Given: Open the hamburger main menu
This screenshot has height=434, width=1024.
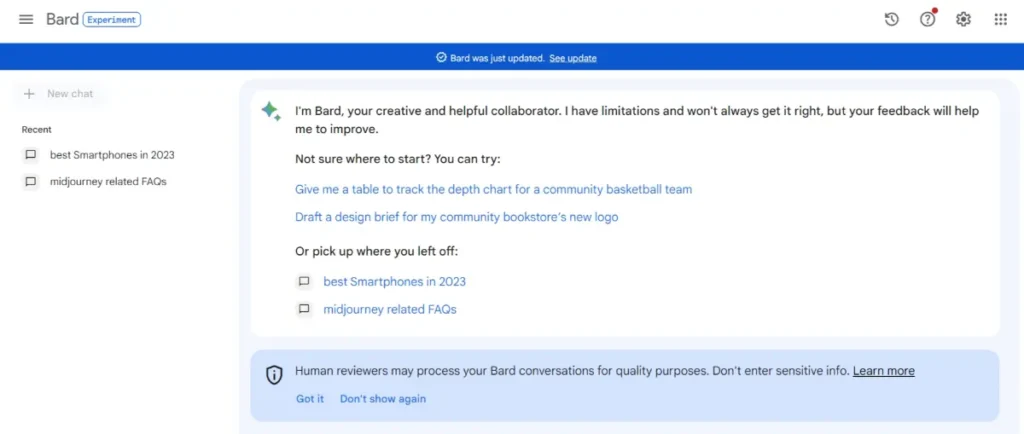Looking at the screenshot, I should (26, 20).
